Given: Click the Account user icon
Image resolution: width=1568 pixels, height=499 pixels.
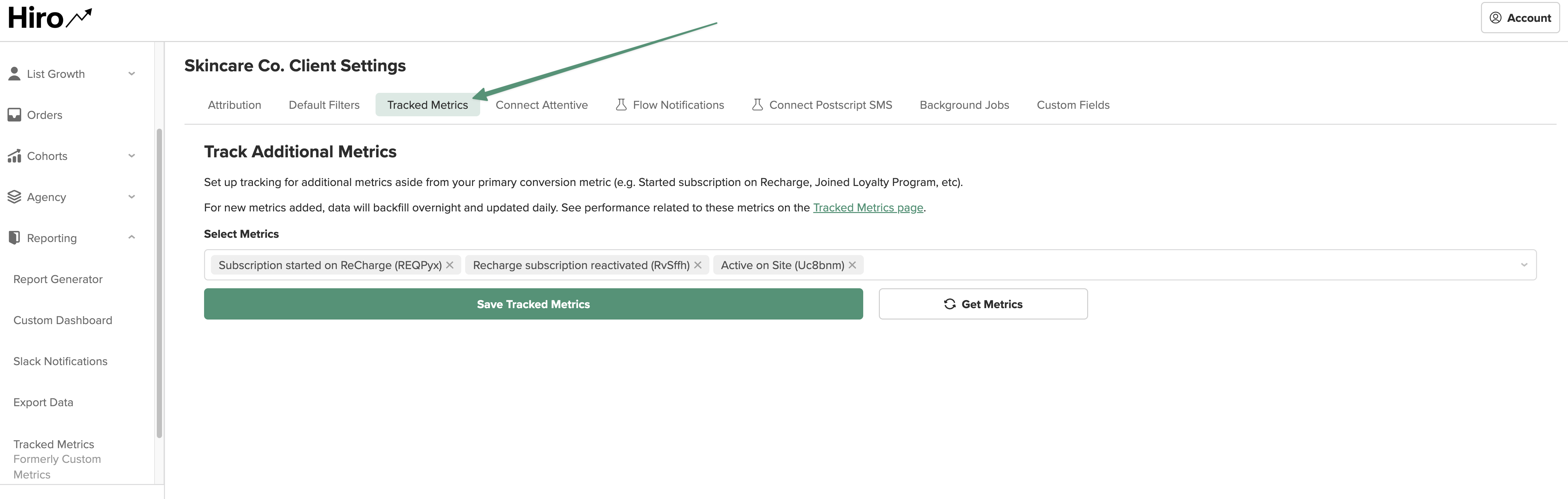Looking at the screenshot, I should point(1495,18).
